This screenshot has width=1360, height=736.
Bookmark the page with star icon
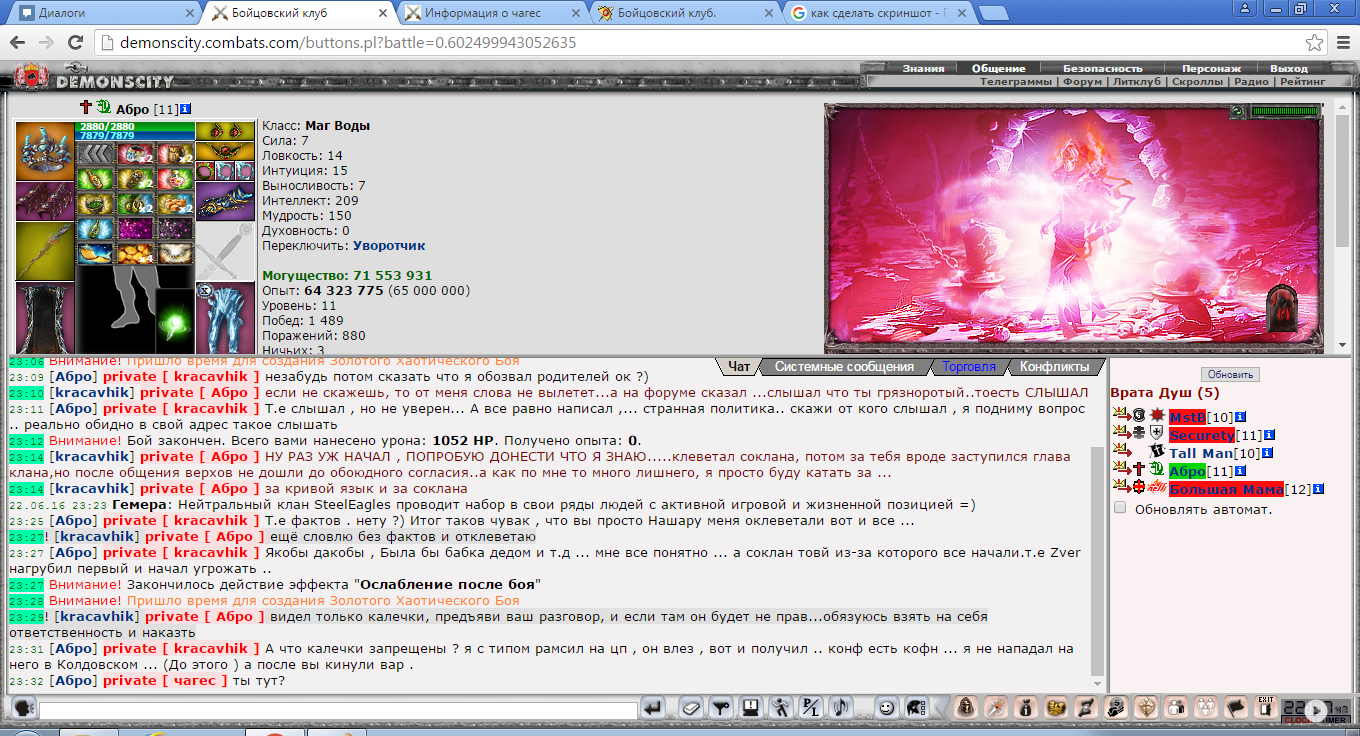tap(1315, 43)
